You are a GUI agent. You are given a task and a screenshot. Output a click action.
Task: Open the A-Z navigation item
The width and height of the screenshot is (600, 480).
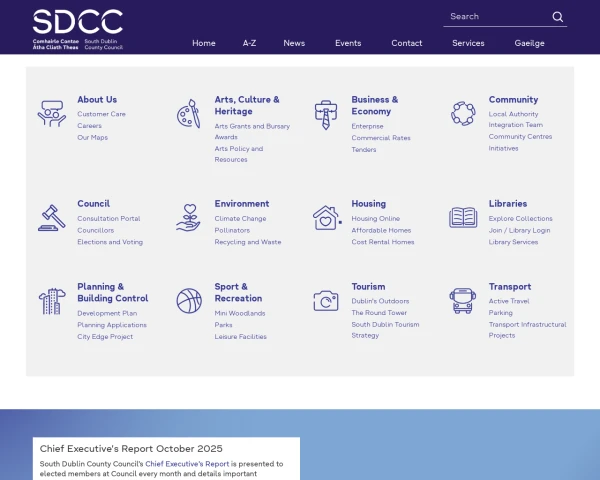click(x=249, y=43)
